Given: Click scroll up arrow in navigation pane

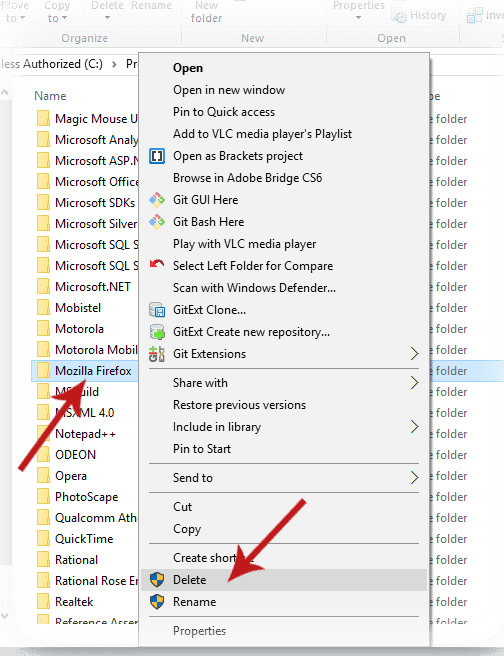Looking at the screenshot, I should [5, 93].
